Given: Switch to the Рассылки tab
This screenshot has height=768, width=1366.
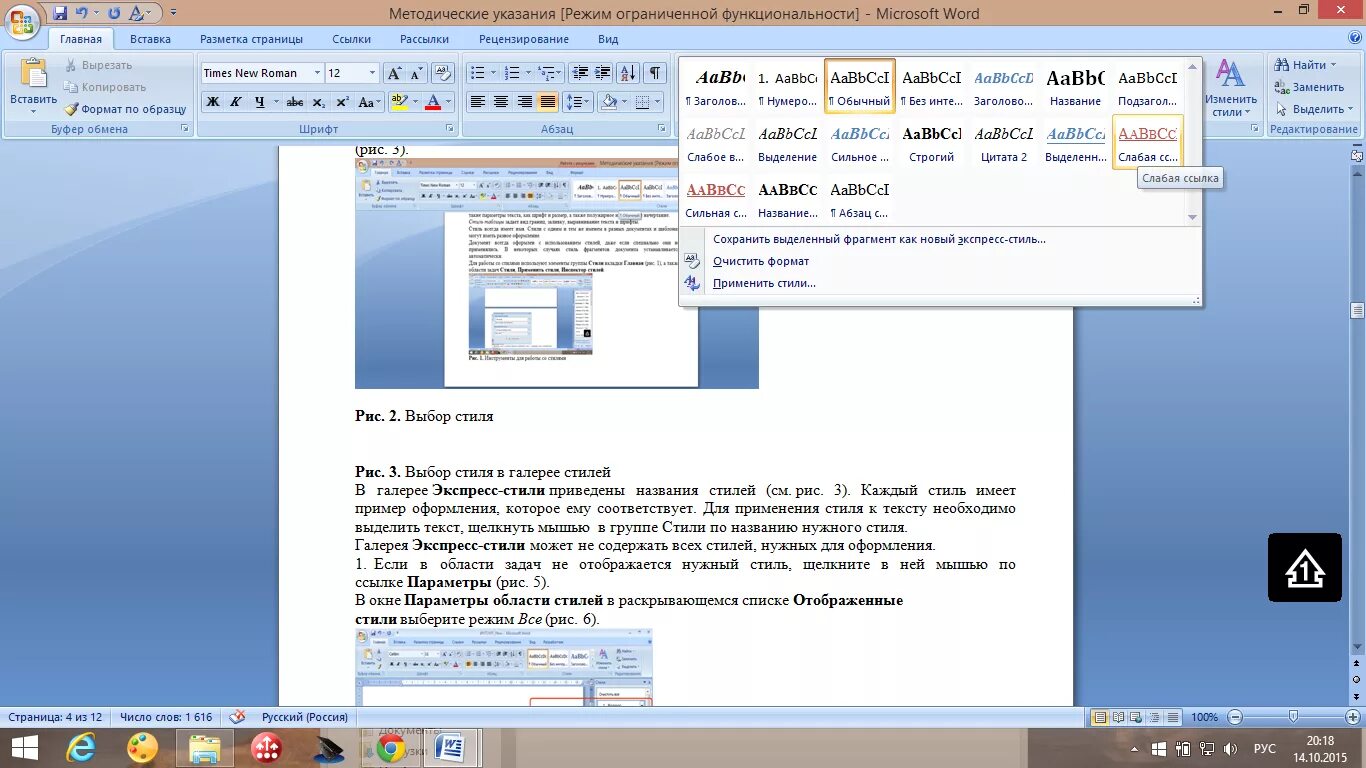Looking at the screenshot, I should tap(424, 39).
